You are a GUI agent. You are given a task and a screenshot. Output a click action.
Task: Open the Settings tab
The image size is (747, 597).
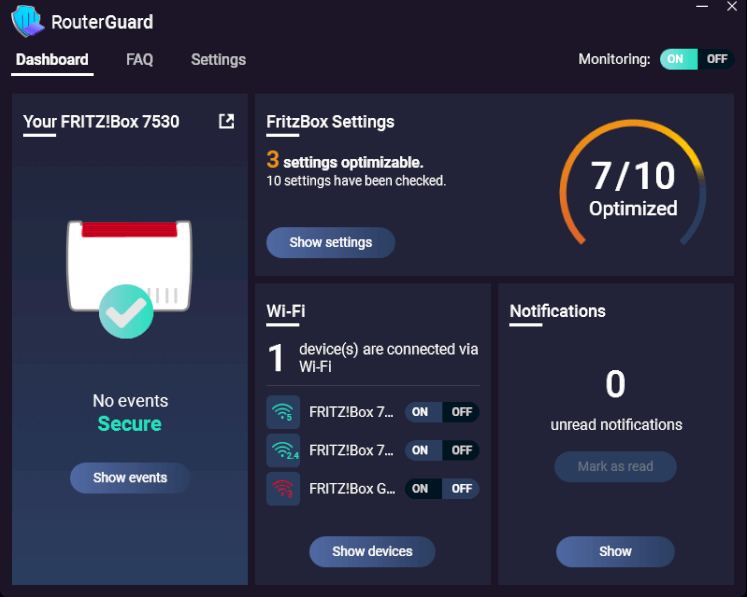218,60
